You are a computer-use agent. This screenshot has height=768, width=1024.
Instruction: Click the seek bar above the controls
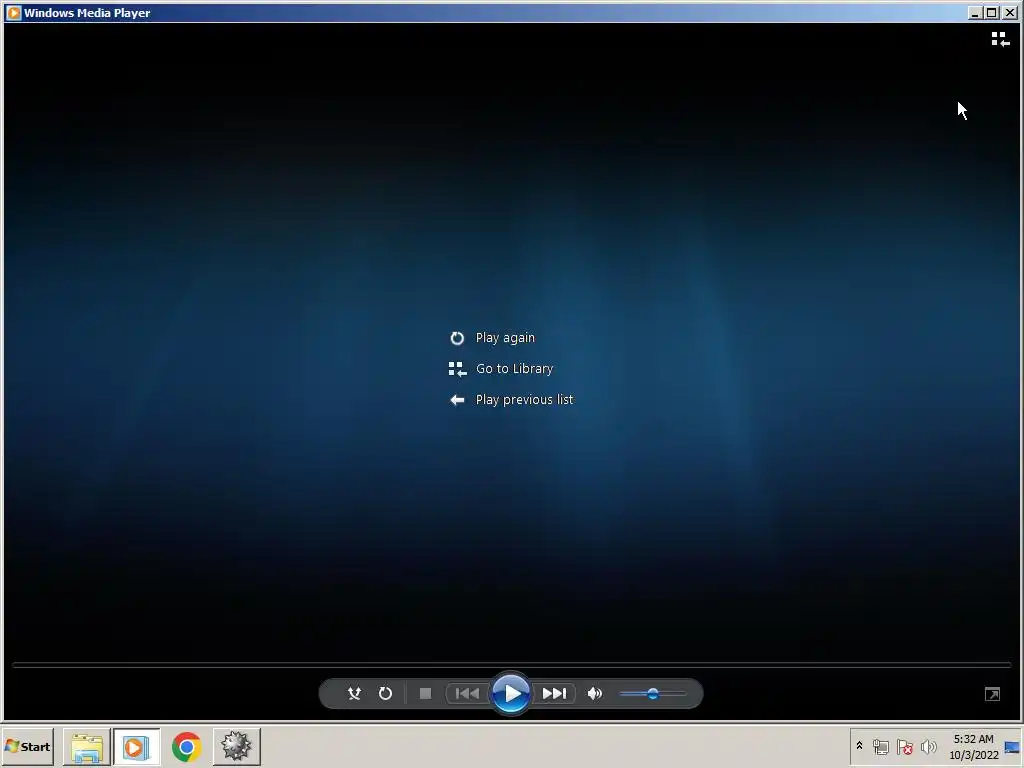[511, 665]
